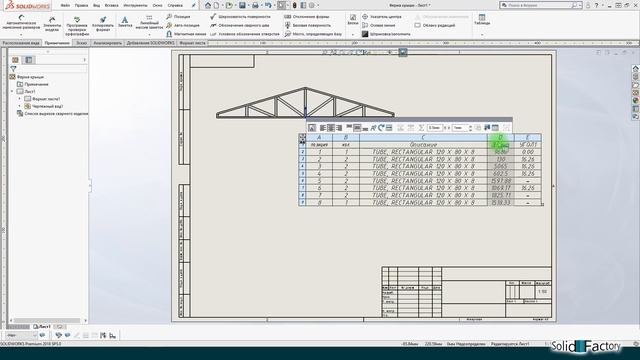
Task: Click the table move handle at top-left corner
Action: click(302, 138)
